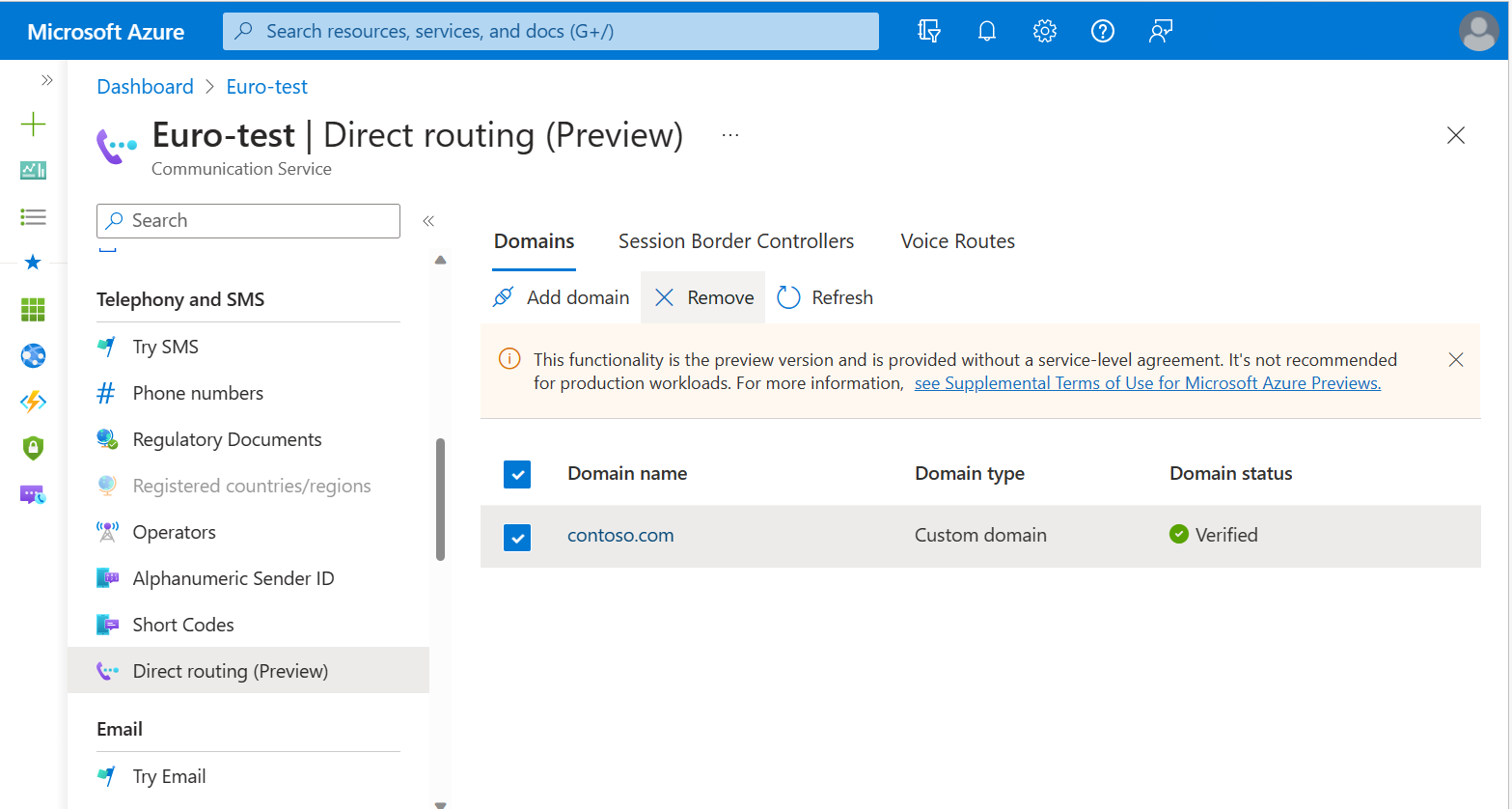
Task: Open All resources grid icon
Action: click(x=33, y=309)
